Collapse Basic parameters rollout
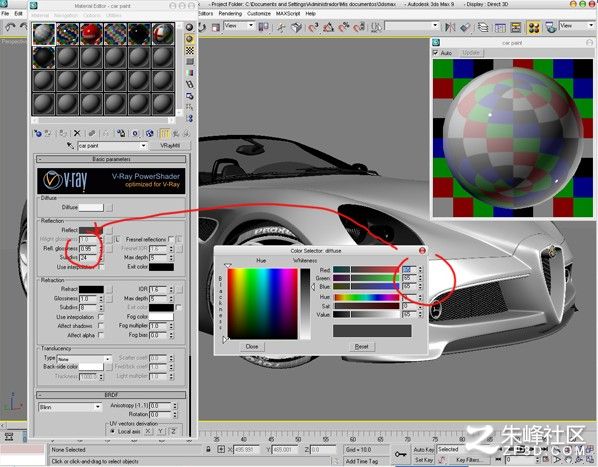The height and width of the screenshot is (467, 598). pos(111,159)
